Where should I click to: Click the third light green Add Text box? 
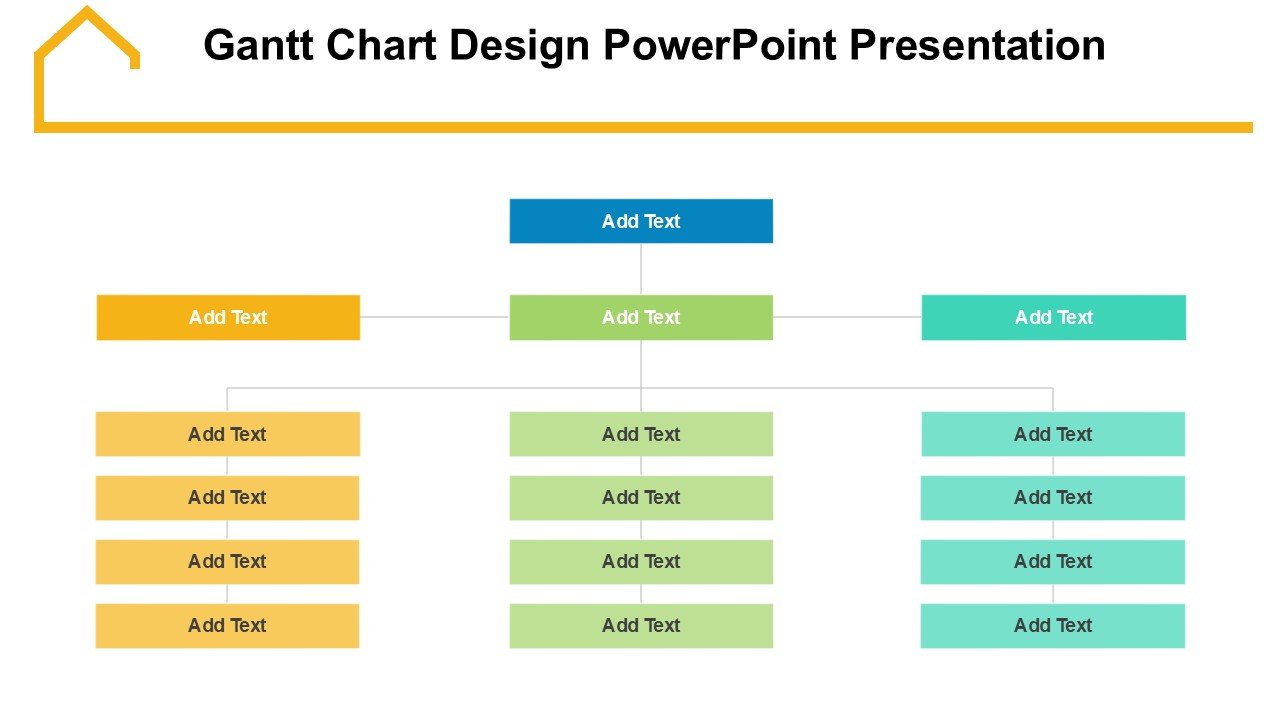[641, 562]
